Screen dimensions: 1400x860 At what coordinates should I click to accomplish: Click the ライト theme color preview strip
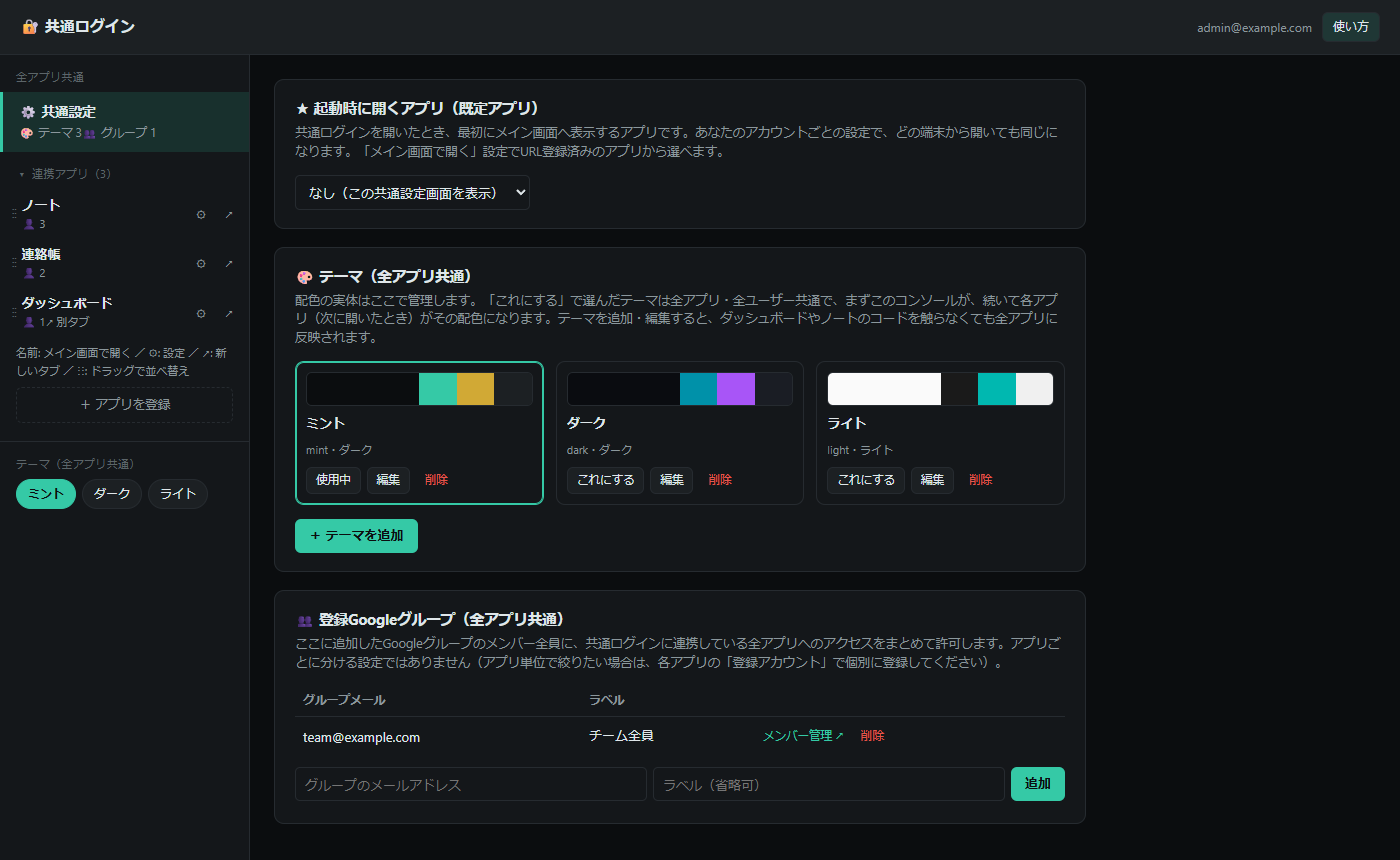tap(941, 389)
